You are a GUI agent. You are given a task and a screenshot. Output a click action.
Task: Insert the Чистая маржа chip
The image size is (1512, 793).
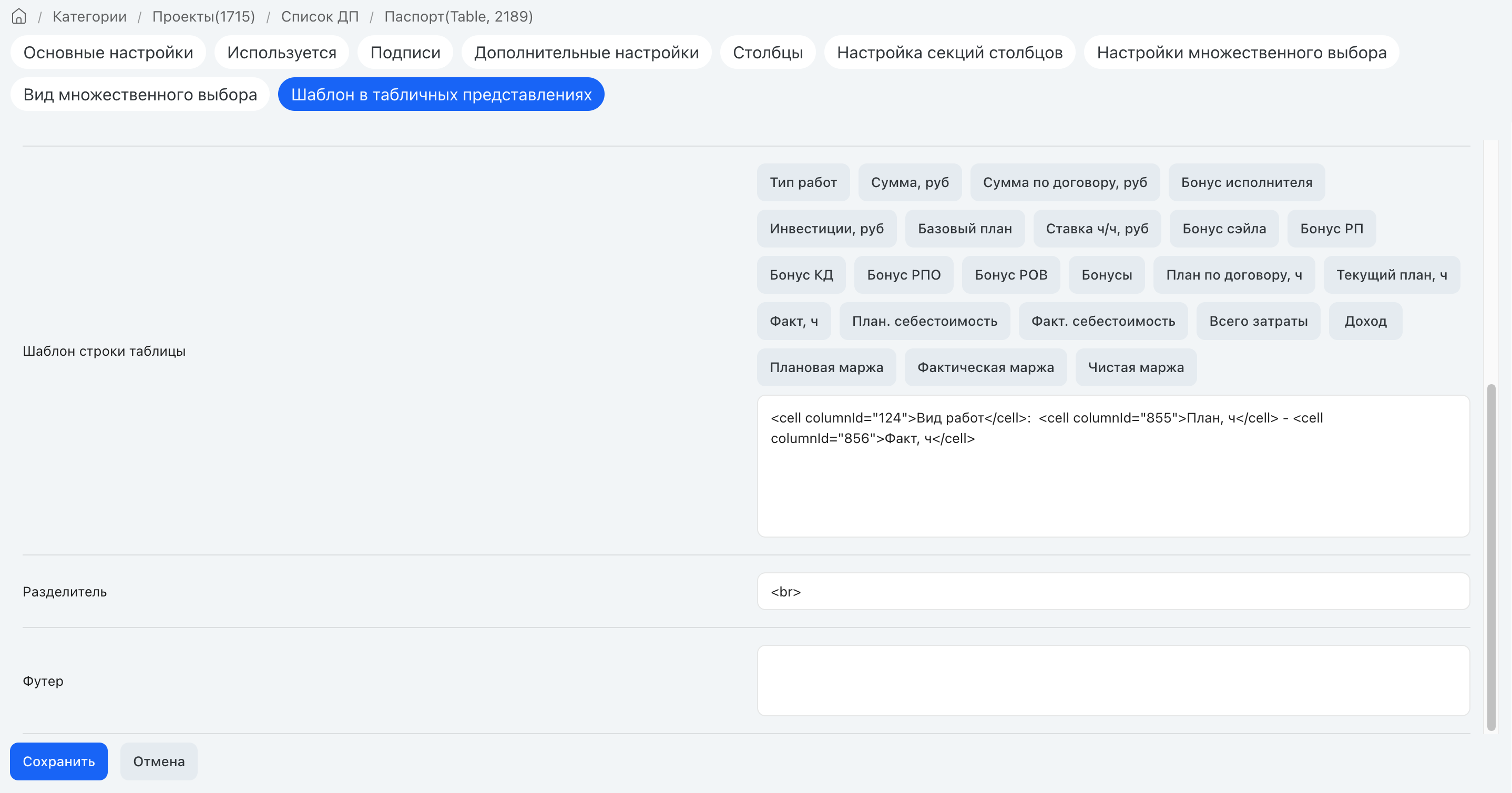pyautogui.click(x=1136, y=368)
